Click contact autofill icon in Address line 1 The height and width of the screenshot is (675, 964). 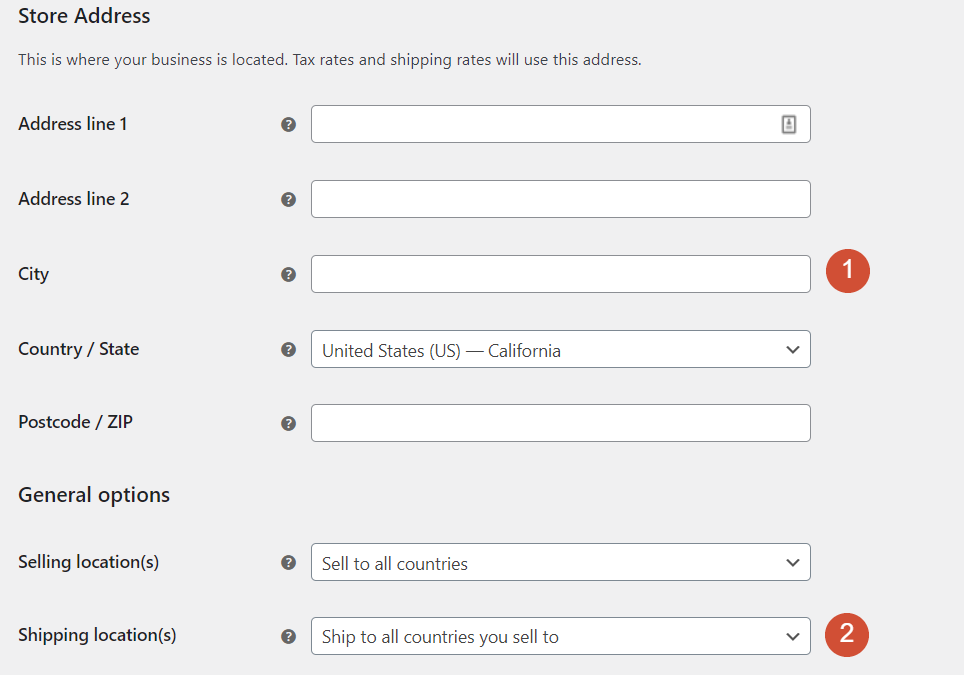pyautogui.click(x=788, y=124)
